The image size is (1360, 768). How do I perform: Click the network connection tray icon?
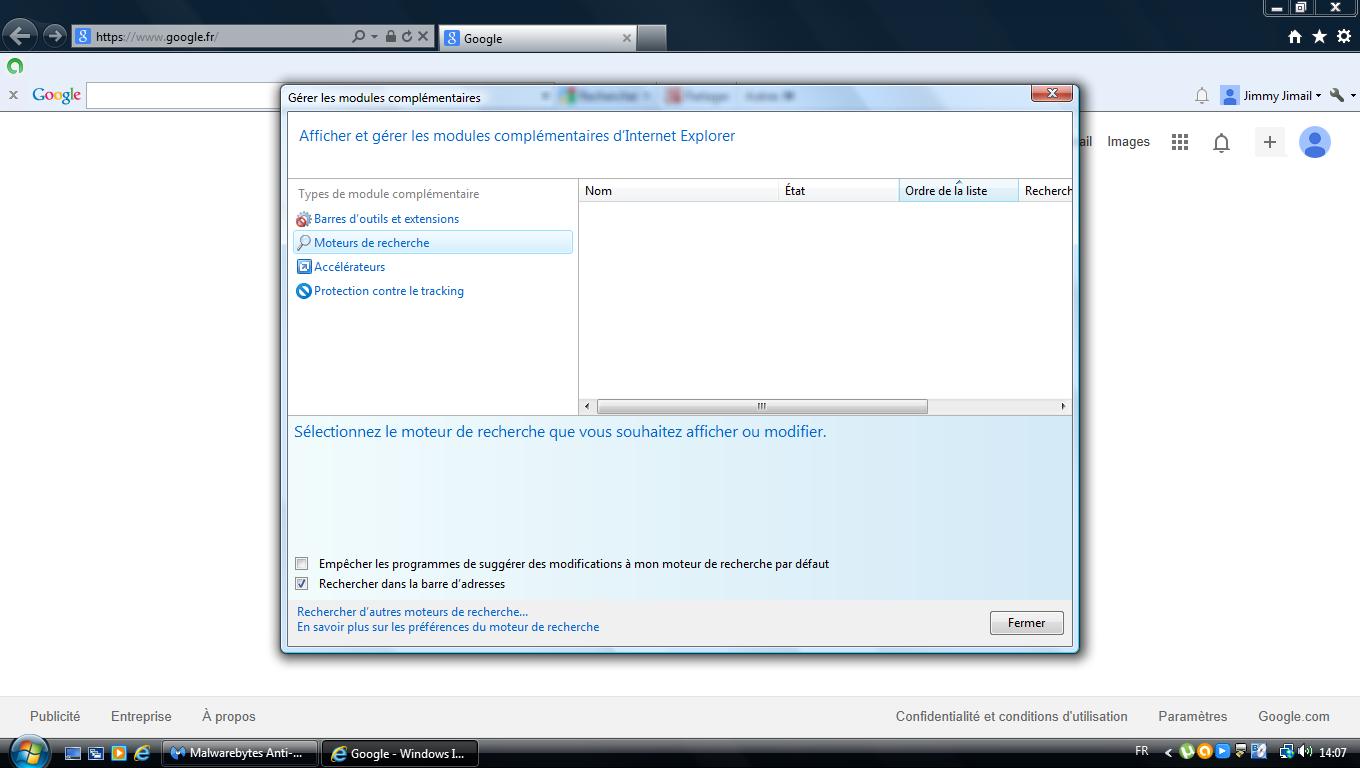click(1286, 752)
